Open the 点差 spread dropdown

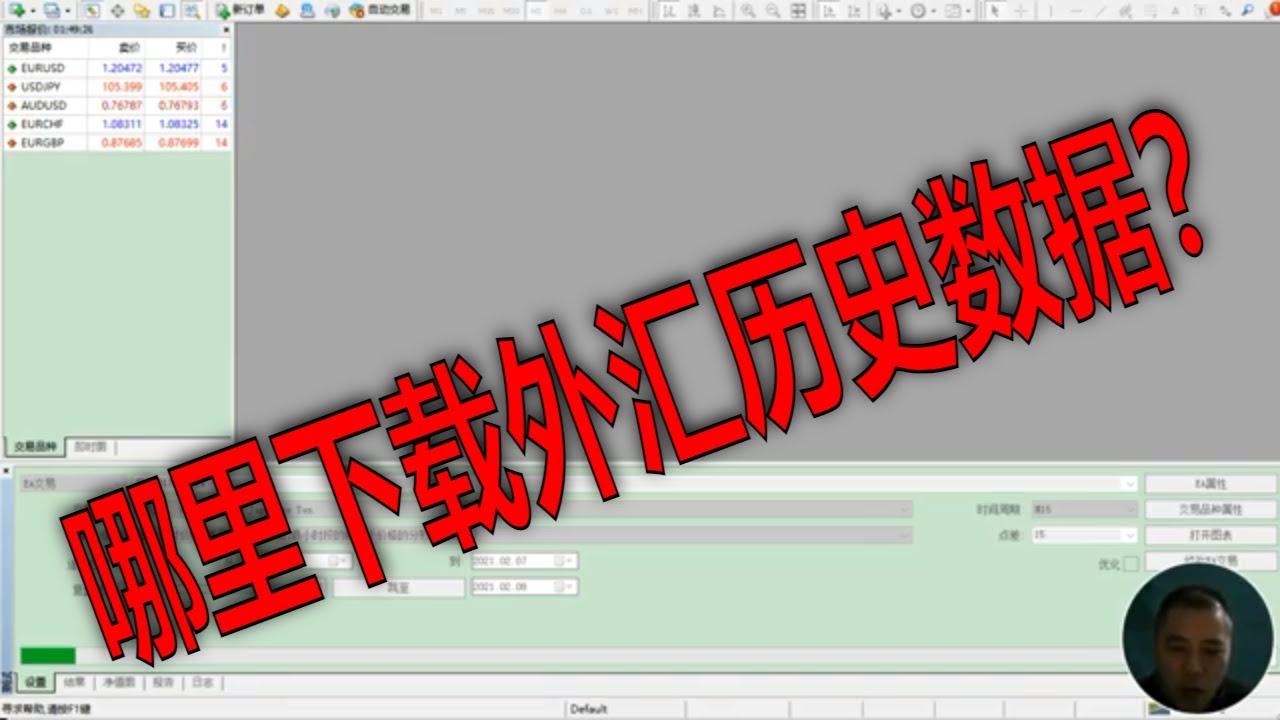(x=1084, y=535)
